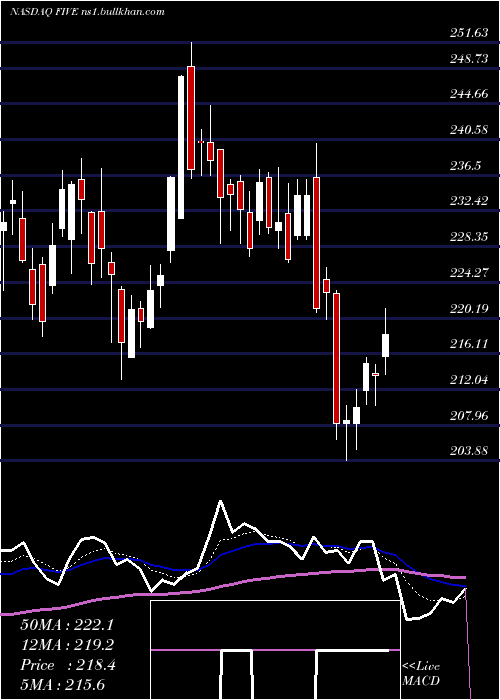This screenshot has width=500, height=700.
Task: Select the 251.63 price level label
Action: point(468,33)
